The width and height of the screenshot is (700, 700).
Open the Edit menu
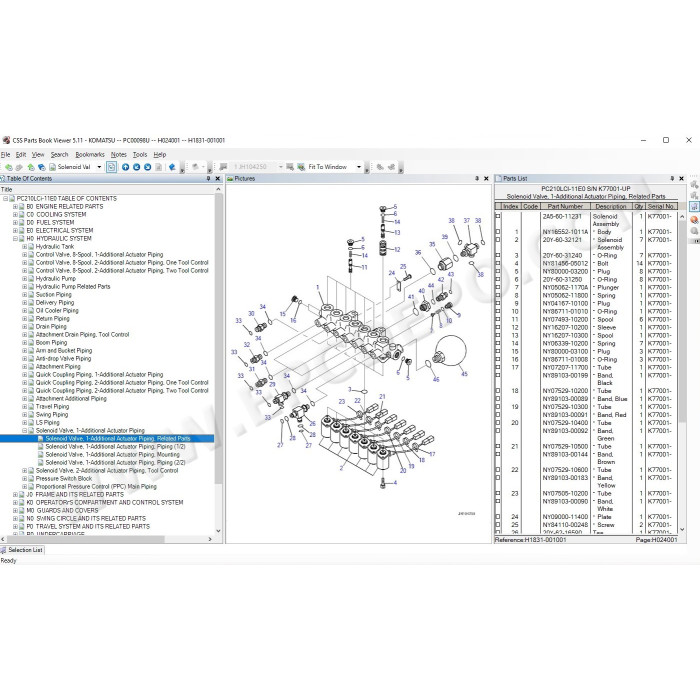(21, 154)
